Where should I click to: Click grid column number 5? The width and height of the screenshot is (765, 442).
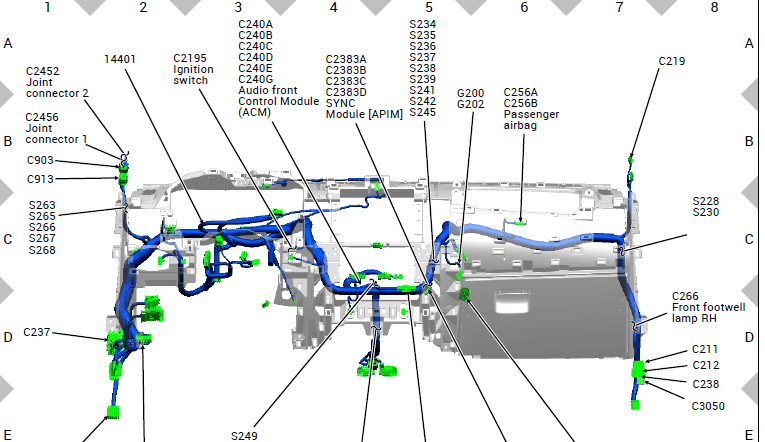pyautogui.click(x=429, y=7)
